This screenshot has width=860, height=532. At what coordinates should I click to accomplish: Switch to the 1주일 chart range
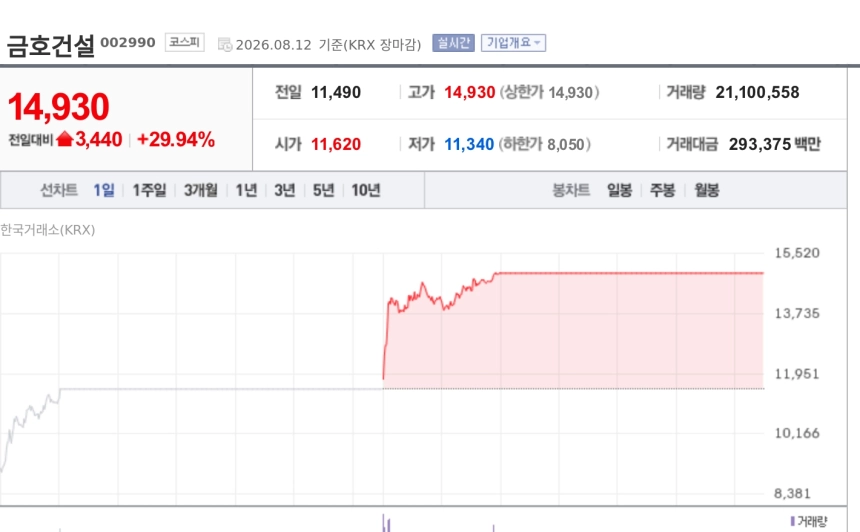coord(149,190)
